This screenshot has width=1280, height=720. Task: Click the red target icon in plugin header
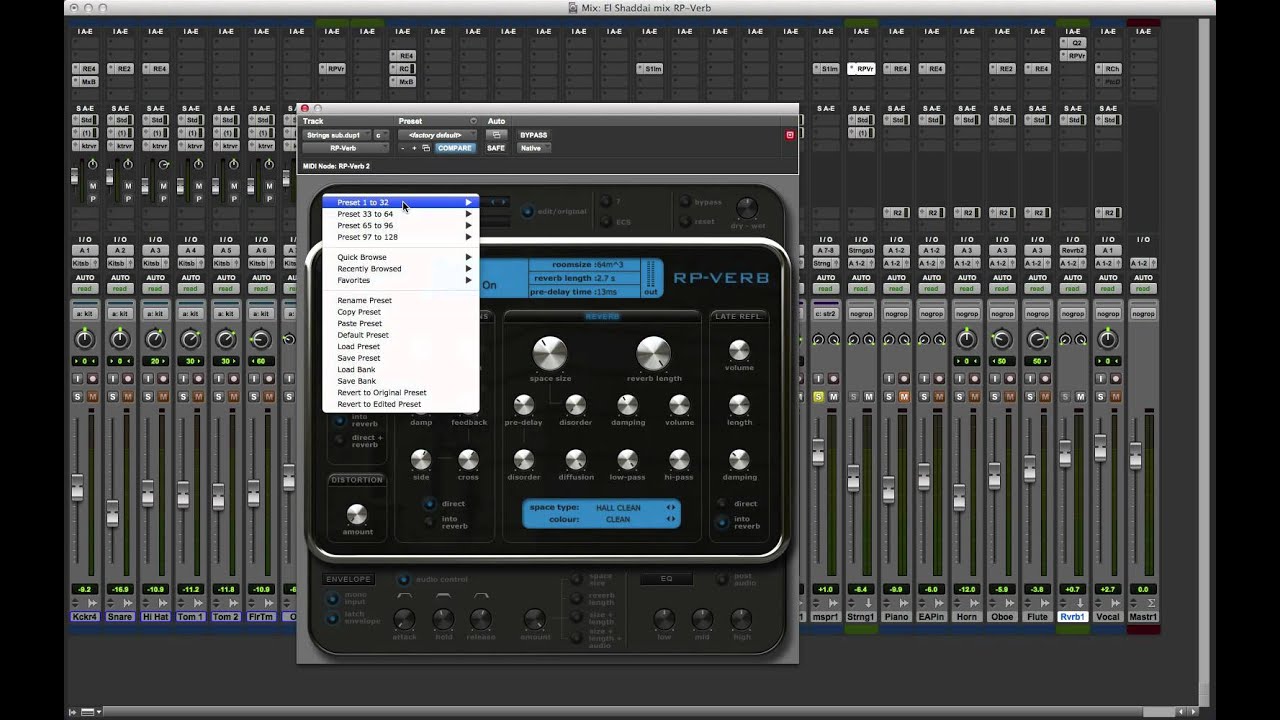790,135
